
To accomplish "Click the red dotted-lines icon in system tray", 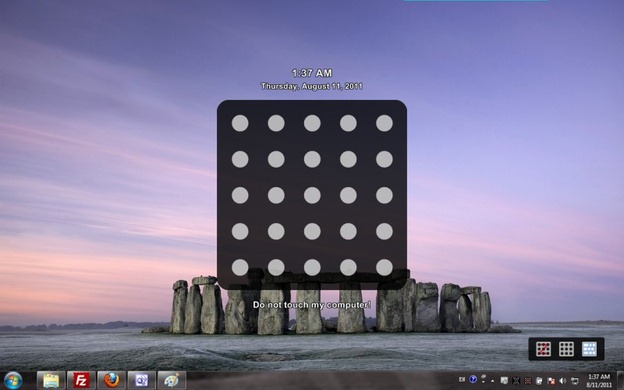I will (528, 381).
